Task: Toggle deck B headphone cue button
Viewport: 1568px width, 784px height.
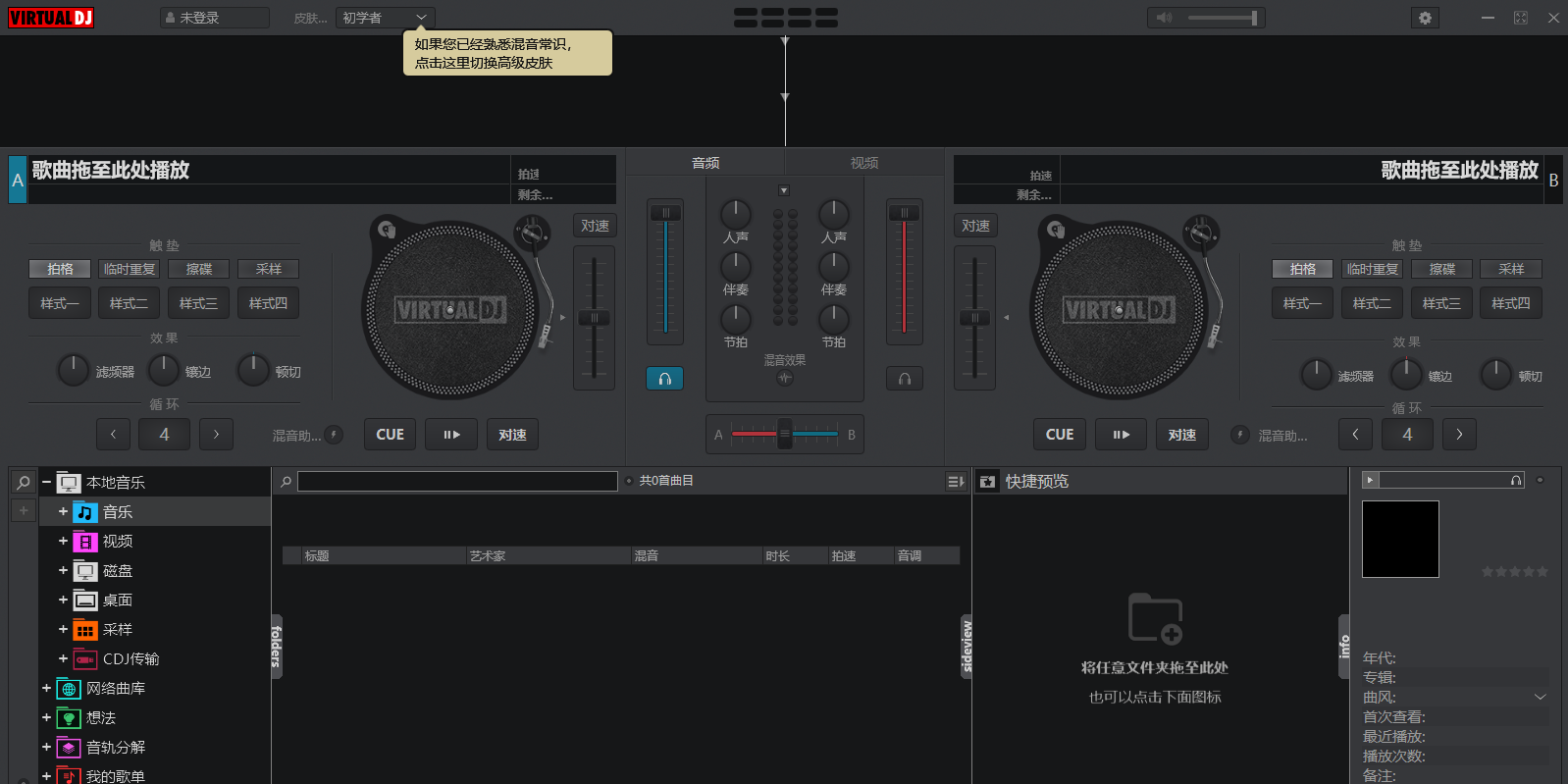Action: point(904,379)
